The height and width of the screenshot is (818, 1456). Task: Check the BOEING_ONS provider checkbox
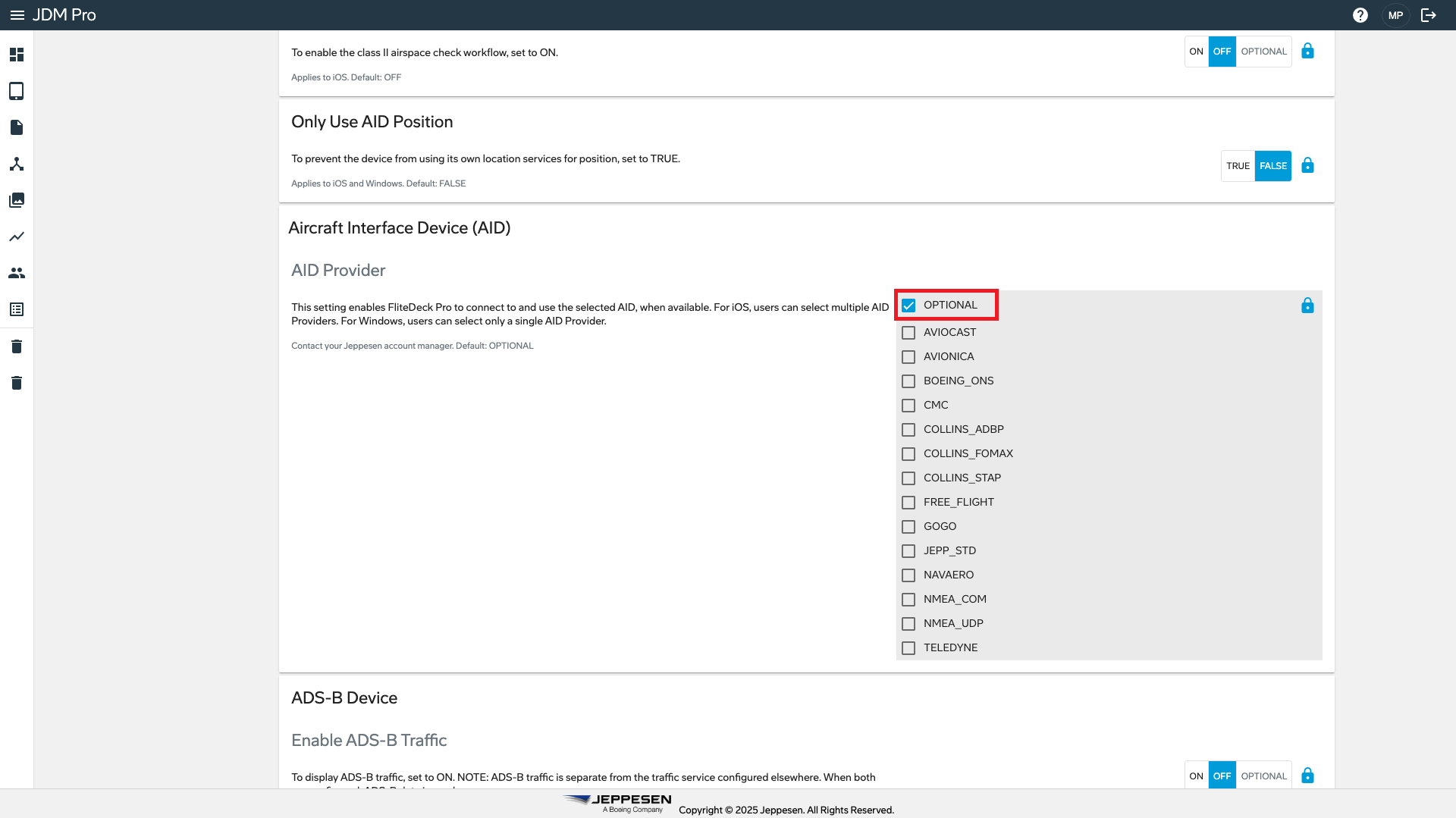click(908, 381)
